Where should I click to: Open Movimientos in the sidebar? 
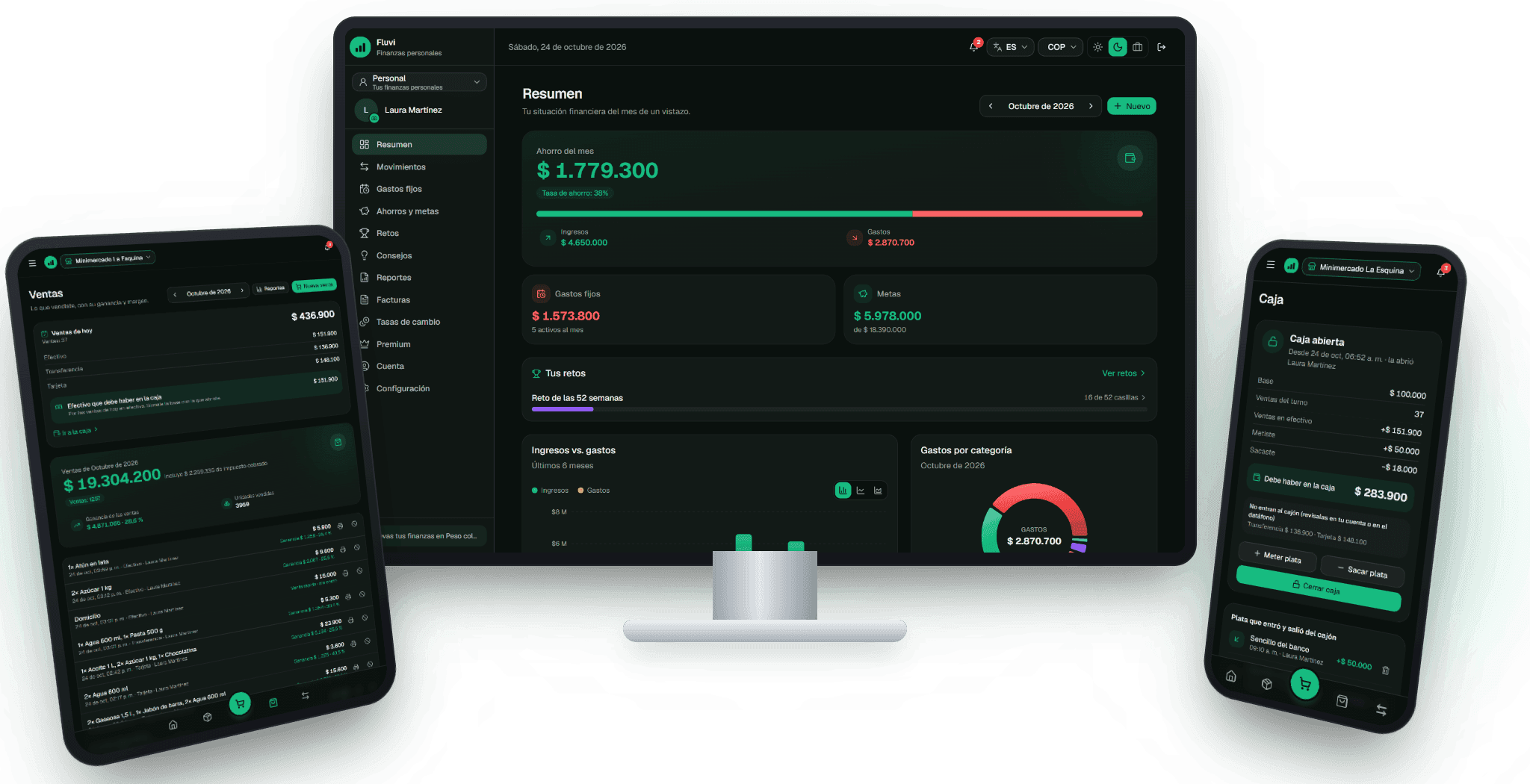tap(419, 167)
